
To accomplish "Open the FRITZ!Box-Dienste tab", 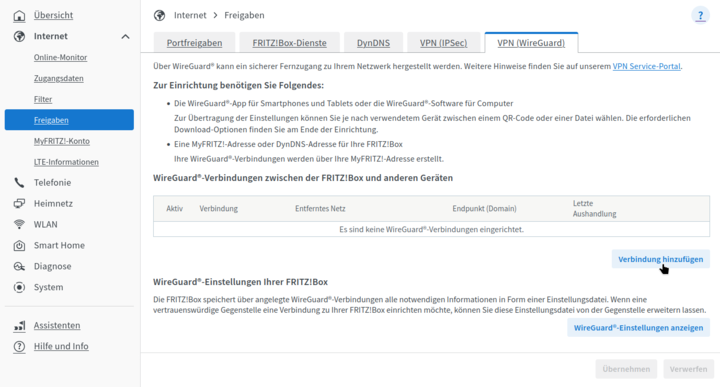I will (x=289, y=43).
